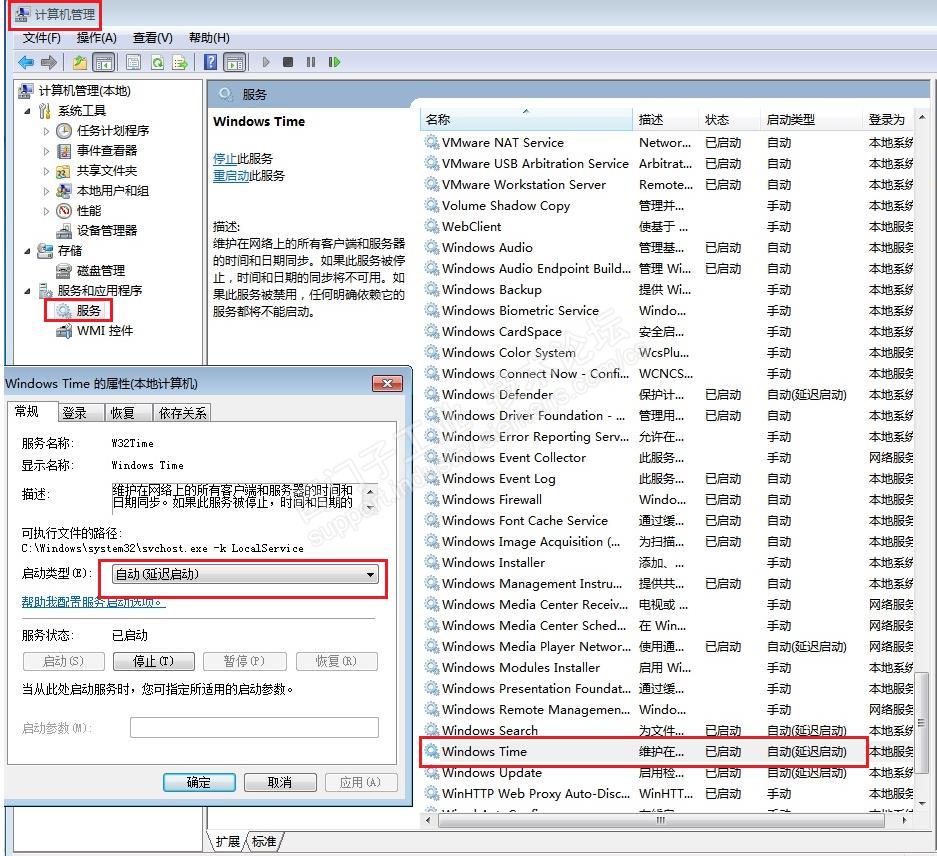Switch to the 扩展 view tab

coord(227,842)
